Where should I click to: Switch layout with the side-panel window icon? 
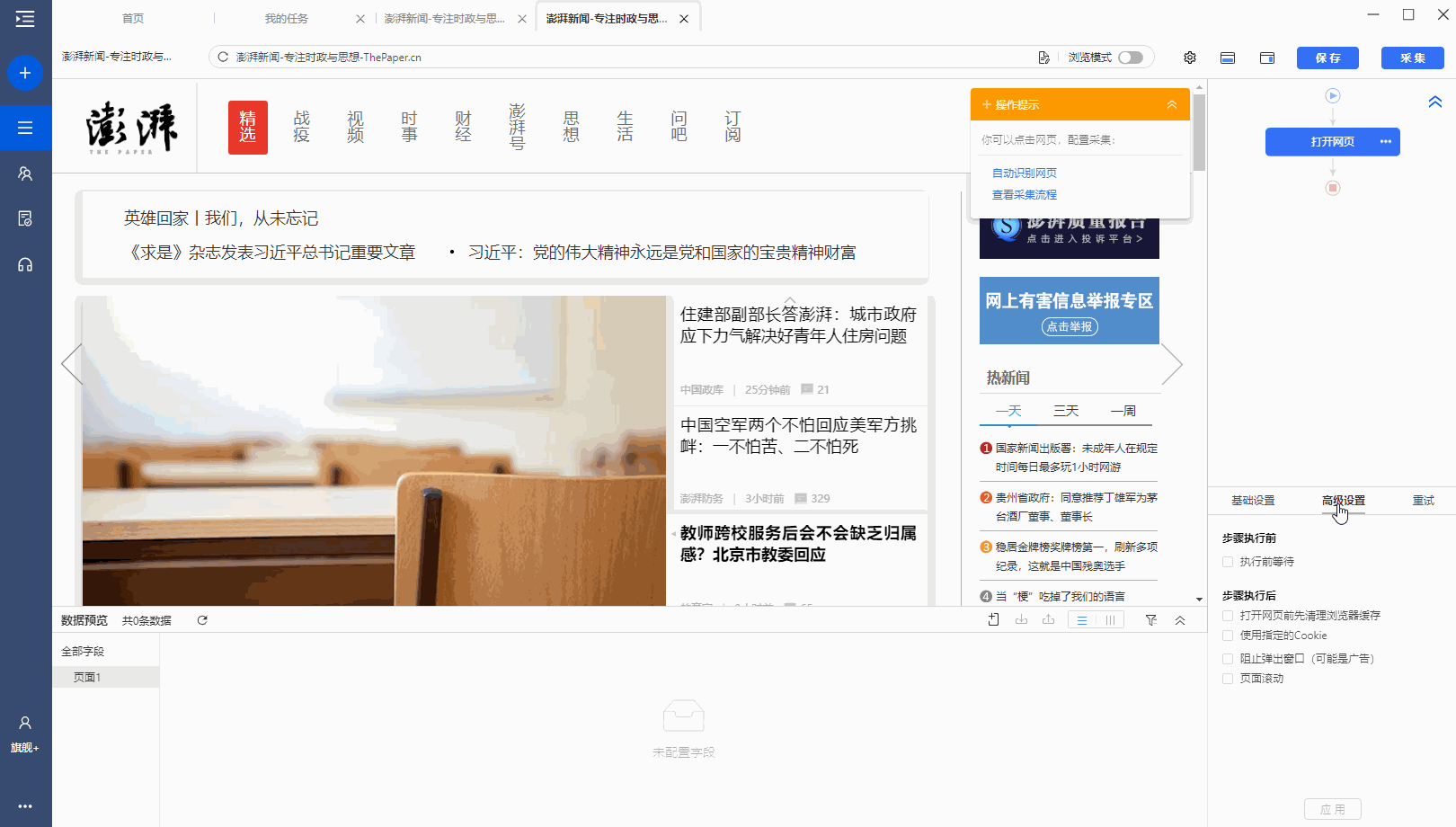click(1267, 58)
